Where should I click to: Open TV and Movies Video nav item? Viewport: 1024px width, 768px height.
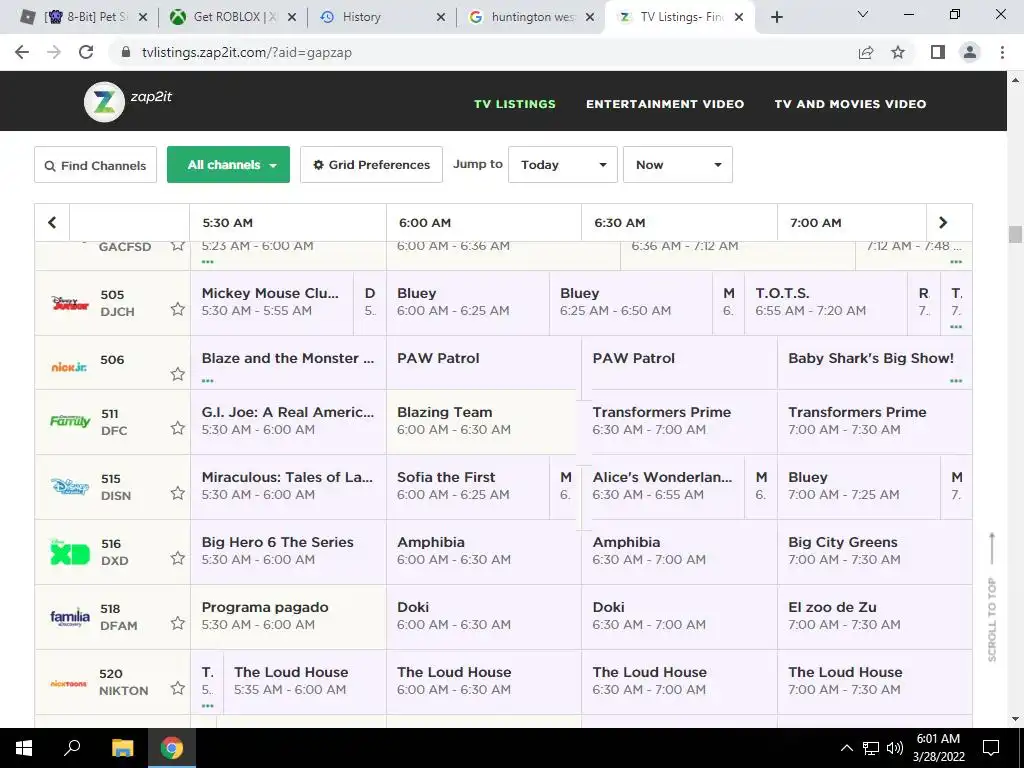[x=850, y=104]
